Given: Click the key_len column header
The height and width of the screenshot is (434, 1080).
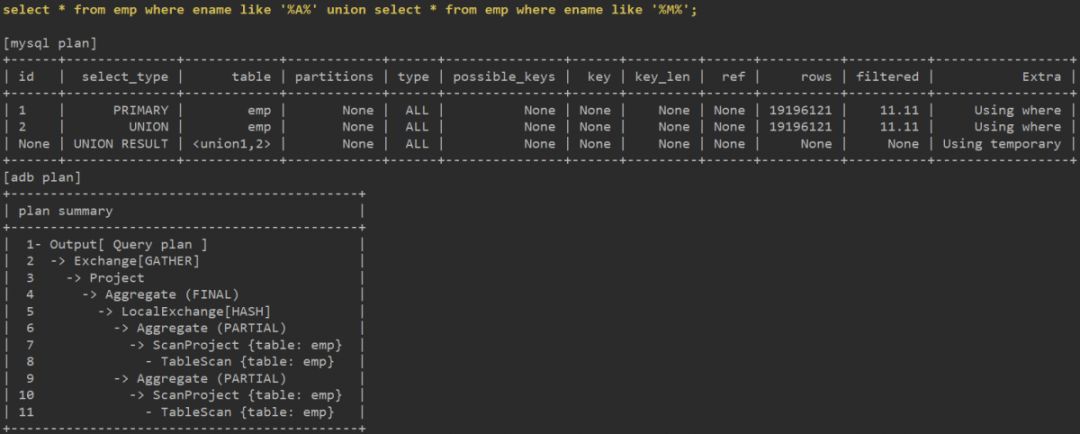Looking at the screenshot, I should (662, 76).
